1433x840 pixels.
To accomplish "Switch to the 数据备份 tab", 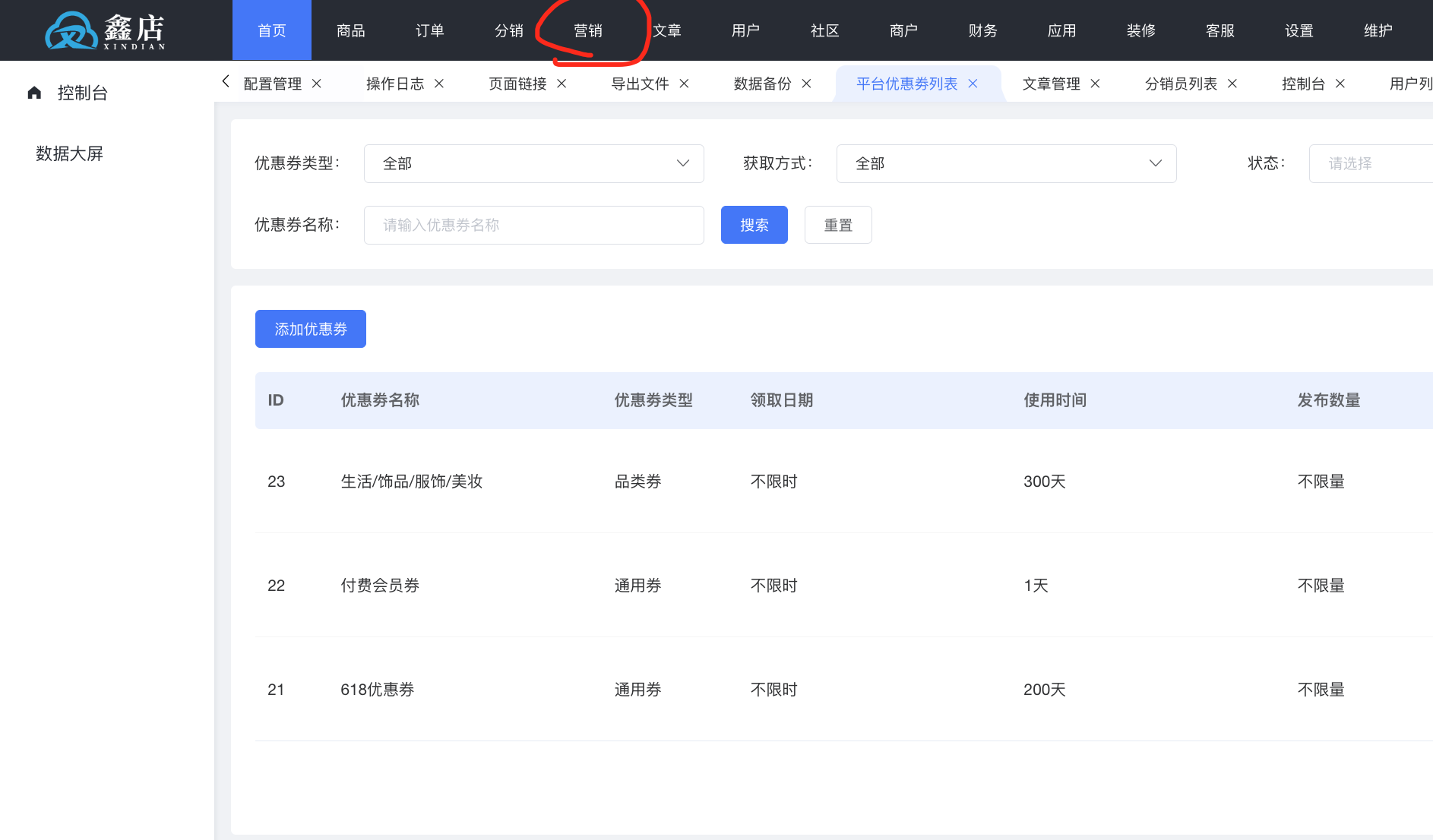I will click(762, 84).
